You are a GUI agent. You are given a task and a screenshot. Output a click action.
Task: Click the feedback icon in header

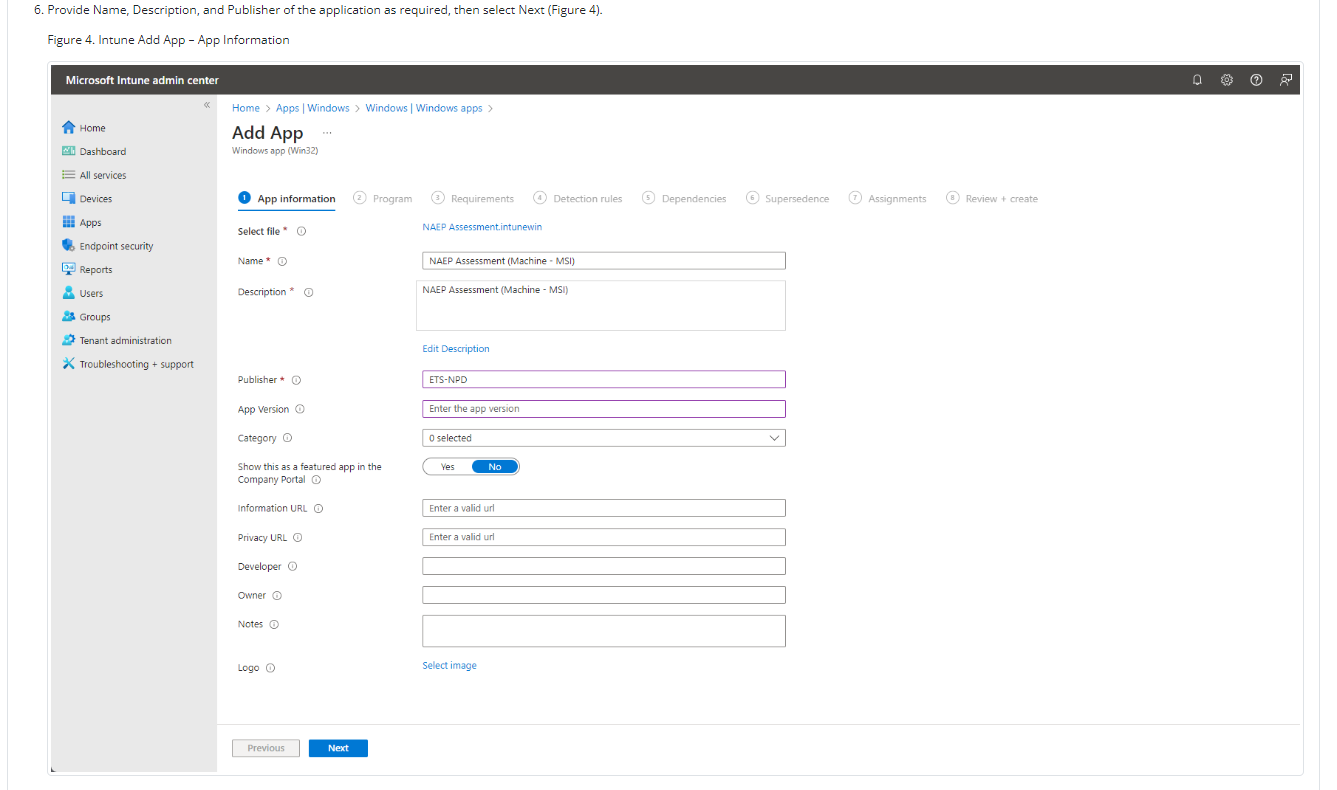pyautogui.click(x=1286, y=80)
